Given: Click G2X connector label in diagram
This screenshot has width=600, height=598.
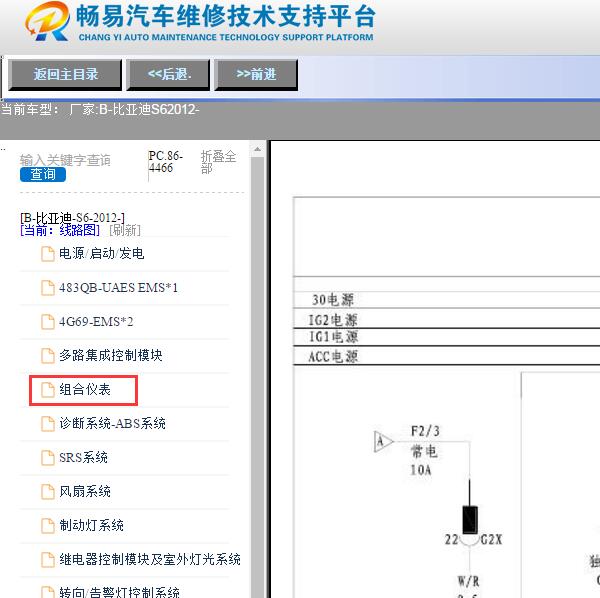Looking at the screenshot, I should 491,540.
